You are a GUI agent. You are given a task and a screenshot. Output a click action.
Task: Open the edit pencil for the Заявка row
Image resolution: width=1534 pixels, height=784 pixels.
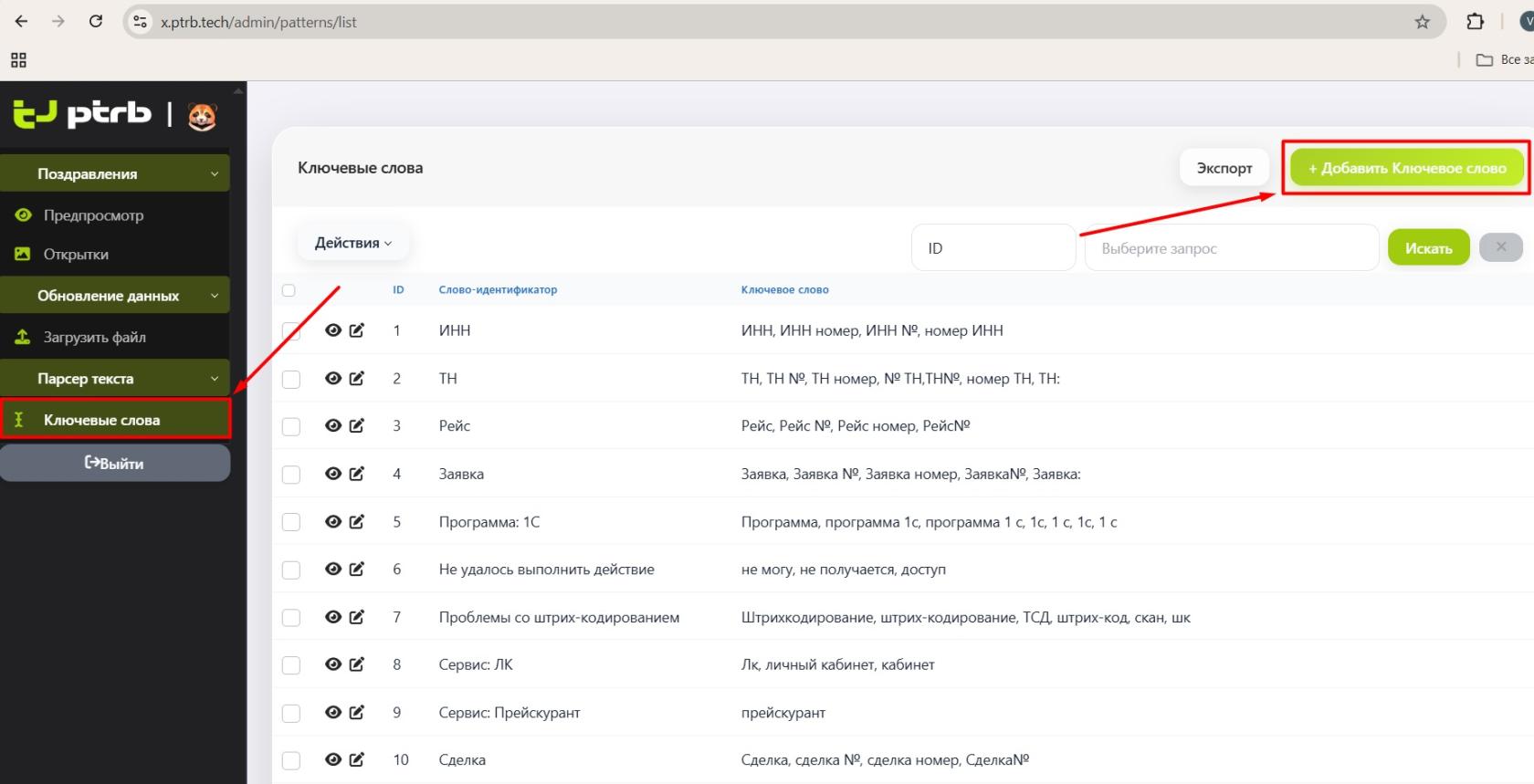point(357,474)
